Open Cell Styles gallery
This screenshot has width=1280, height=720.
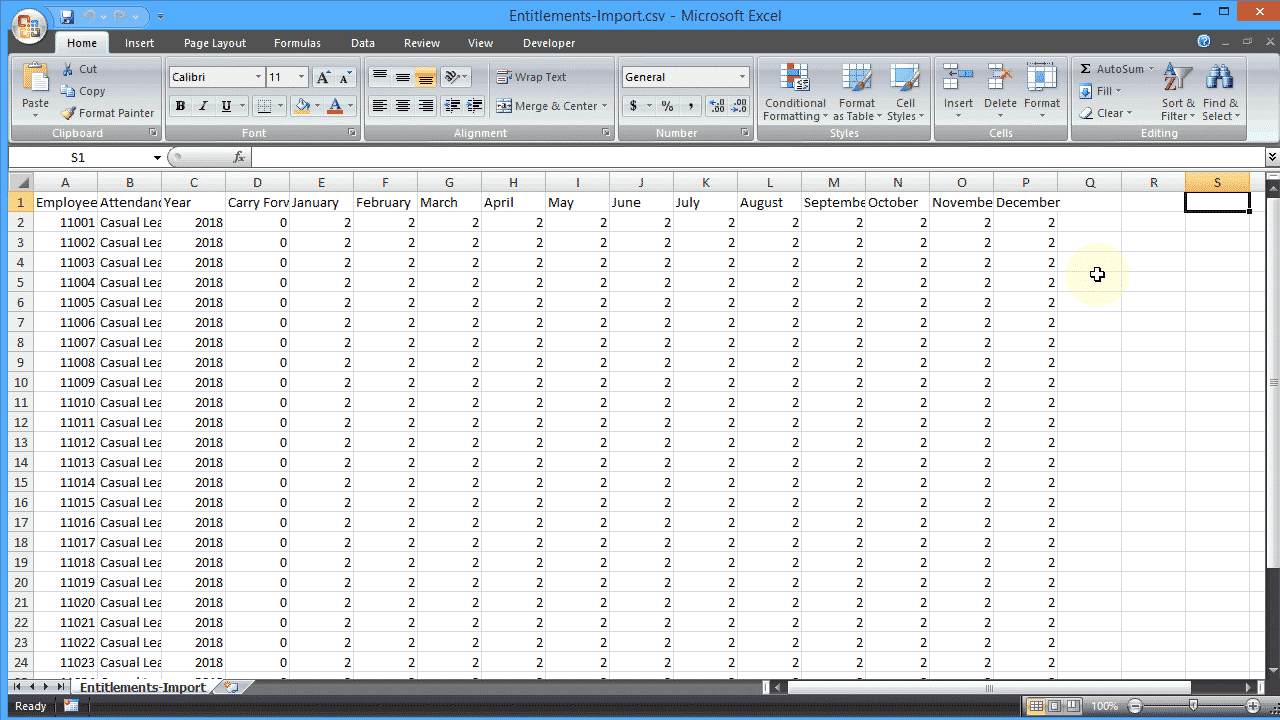905,92
